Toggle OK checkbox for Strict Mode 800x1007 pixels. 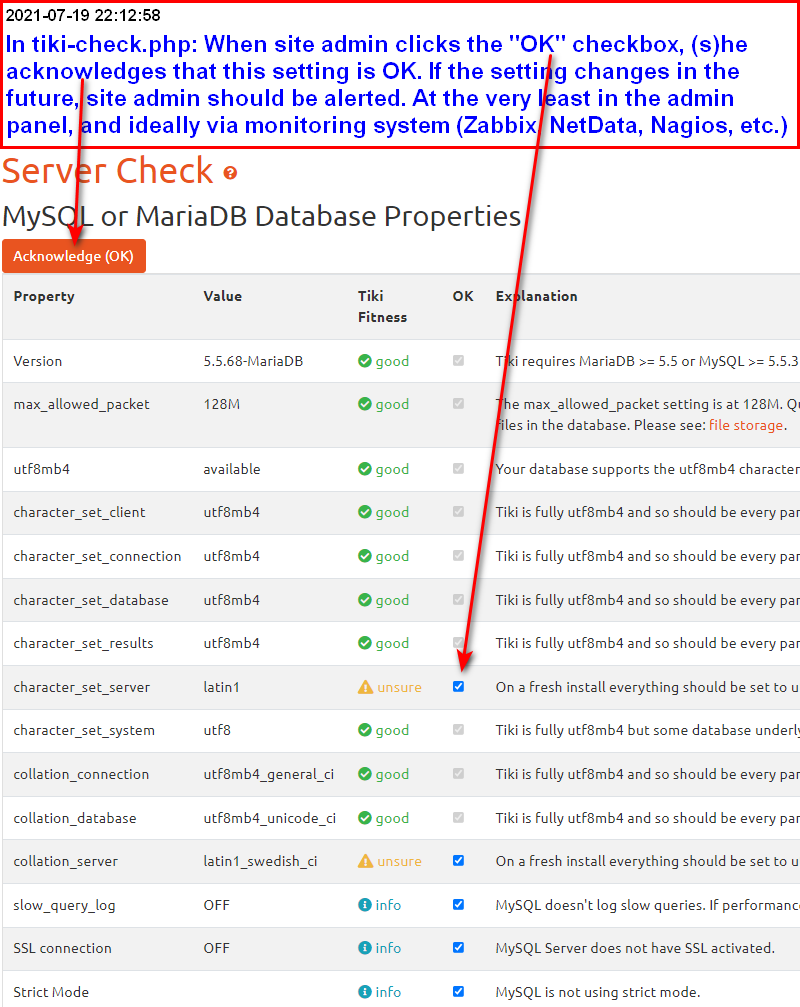pyautogui.click(x=458, y=991)
